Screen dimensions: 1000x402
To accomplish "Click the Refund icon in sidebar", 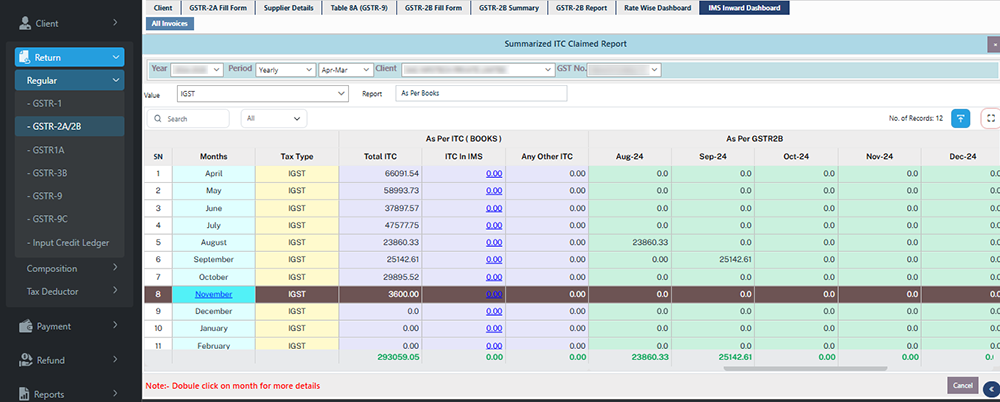I will [24, 360].
